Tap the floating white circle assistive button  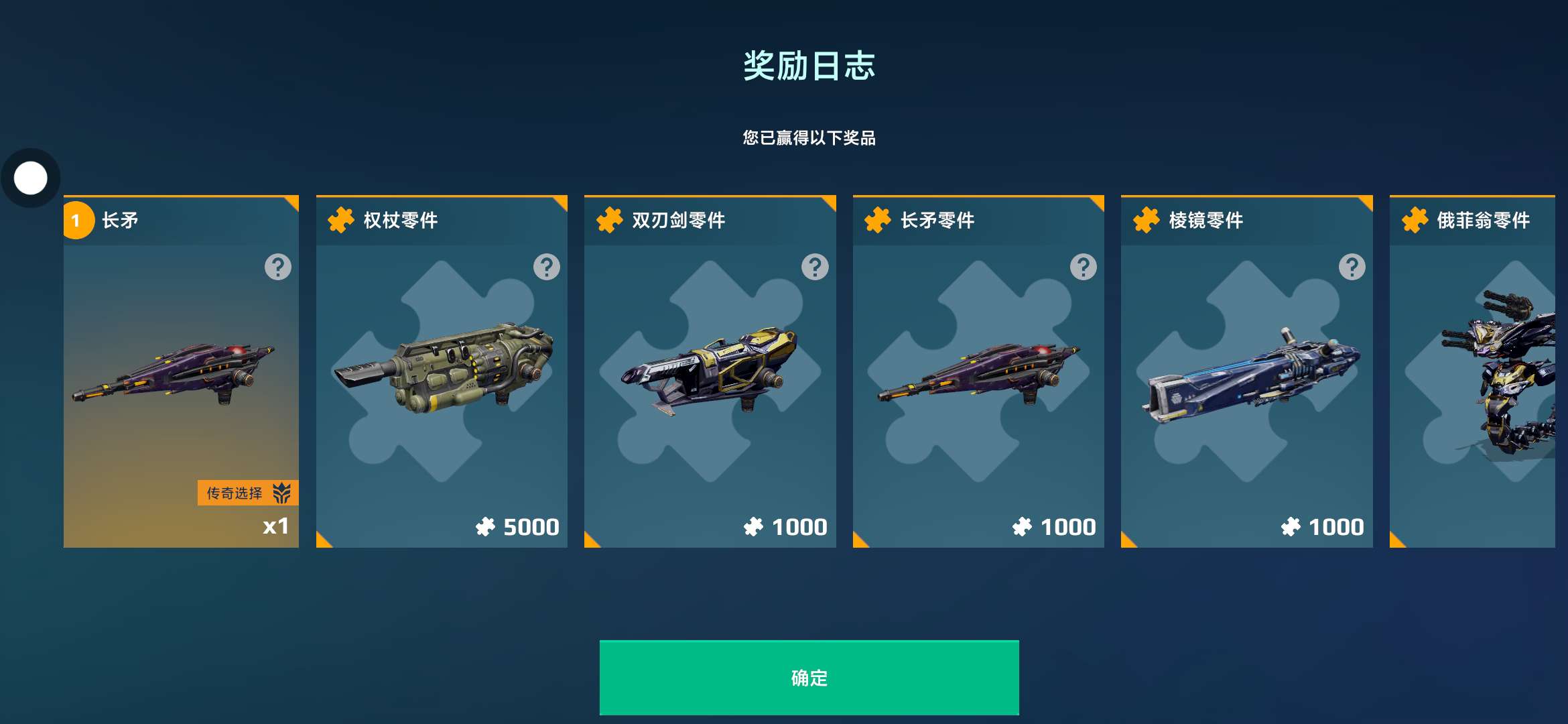tap(31, 178)
